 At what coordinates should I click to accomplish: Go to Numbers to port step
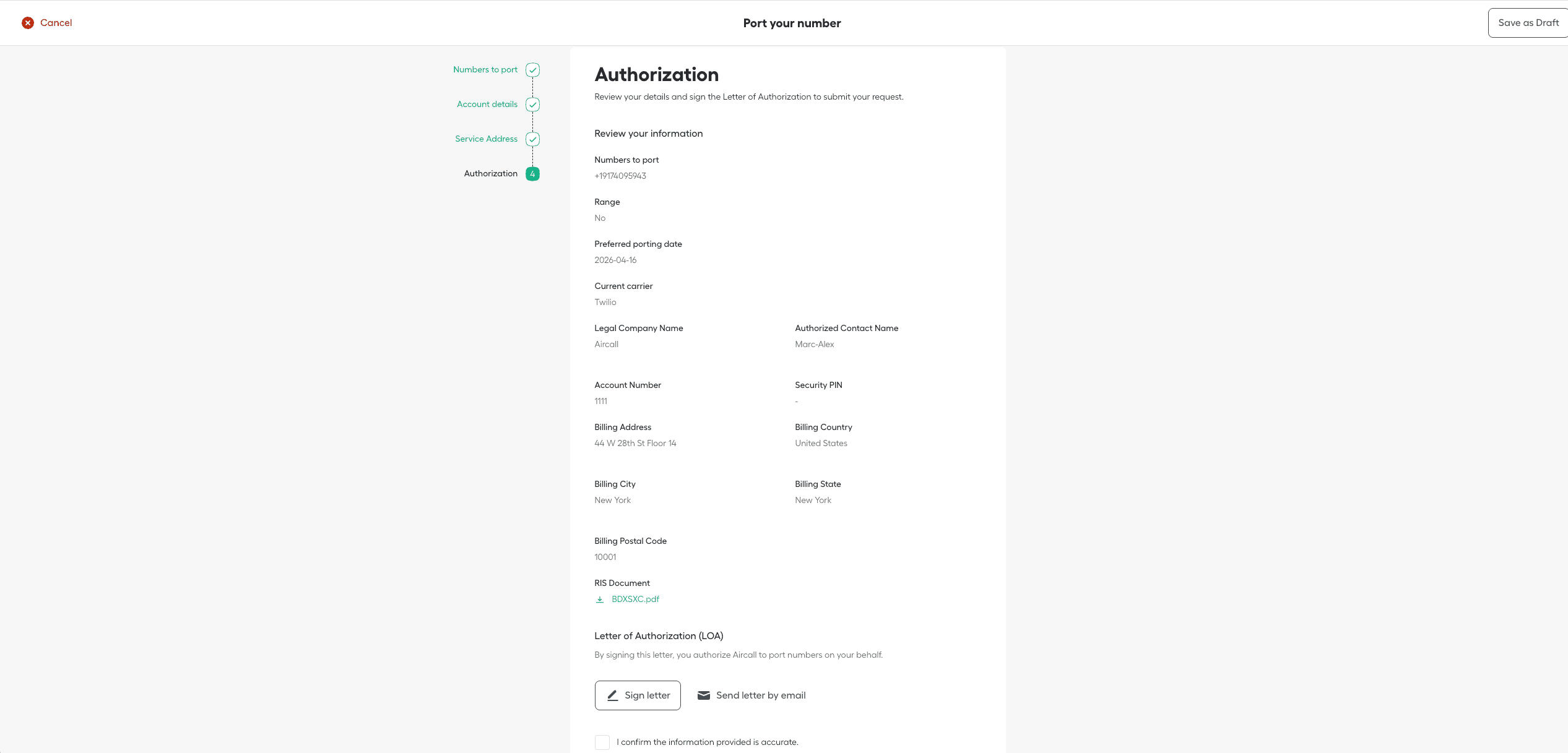485,70
